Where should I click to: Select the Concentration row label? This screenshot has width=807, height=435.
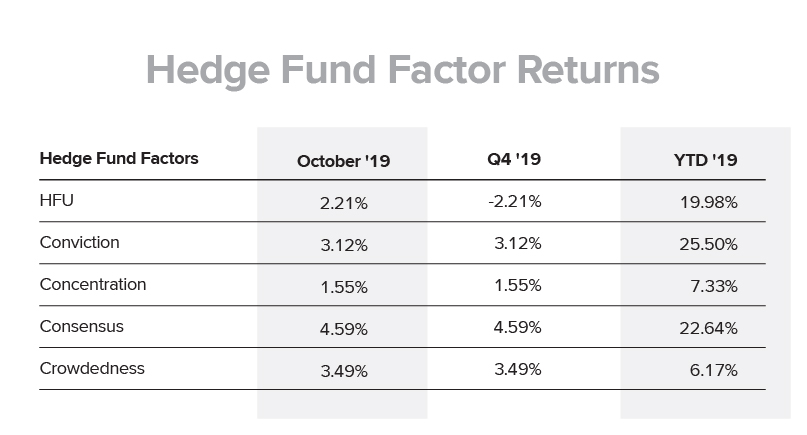pyautogui.click(x=93, y=284)
